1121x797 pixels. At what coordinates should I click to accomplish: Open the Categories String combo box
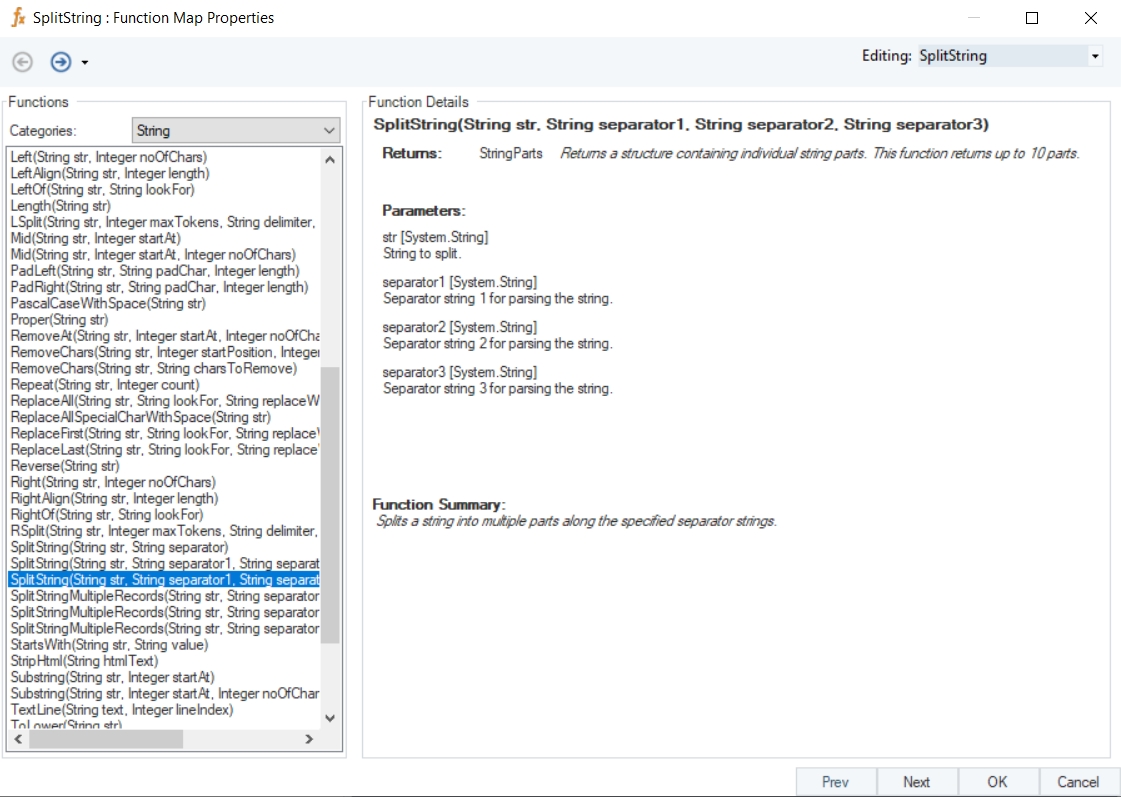[x=236, y=131]
